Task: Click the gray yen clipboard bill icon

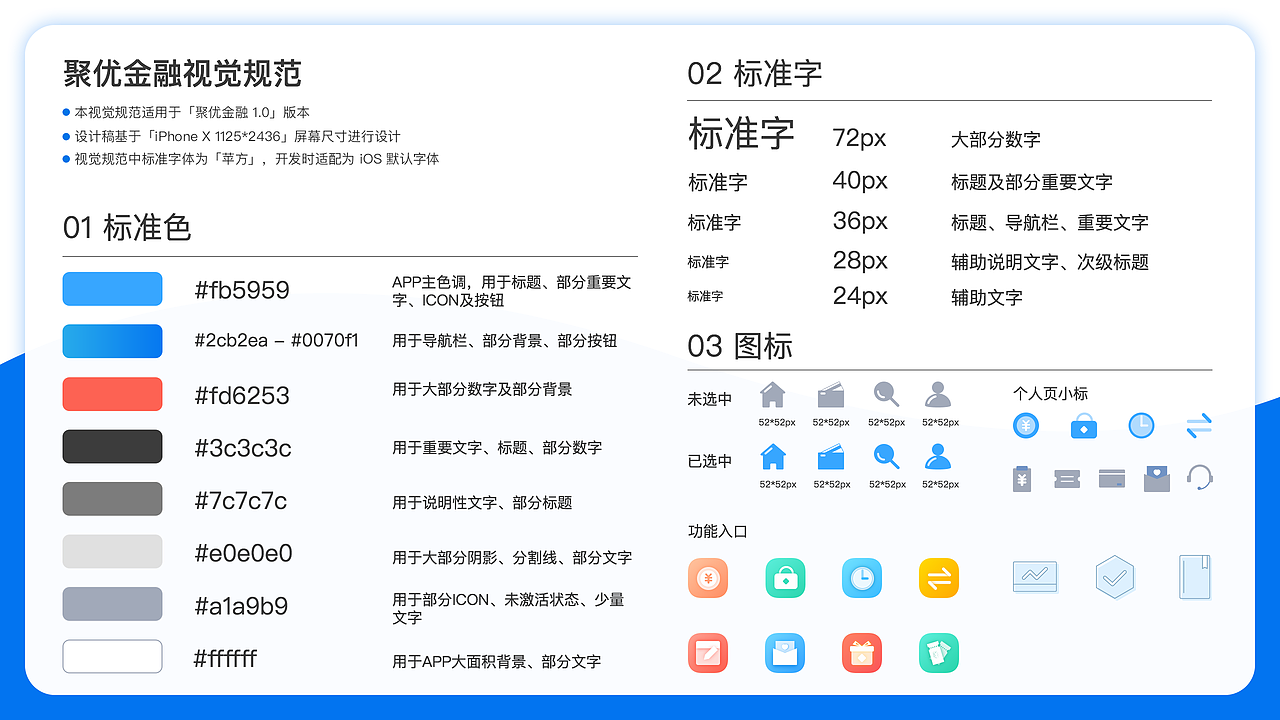Action: click(1021, 478)
